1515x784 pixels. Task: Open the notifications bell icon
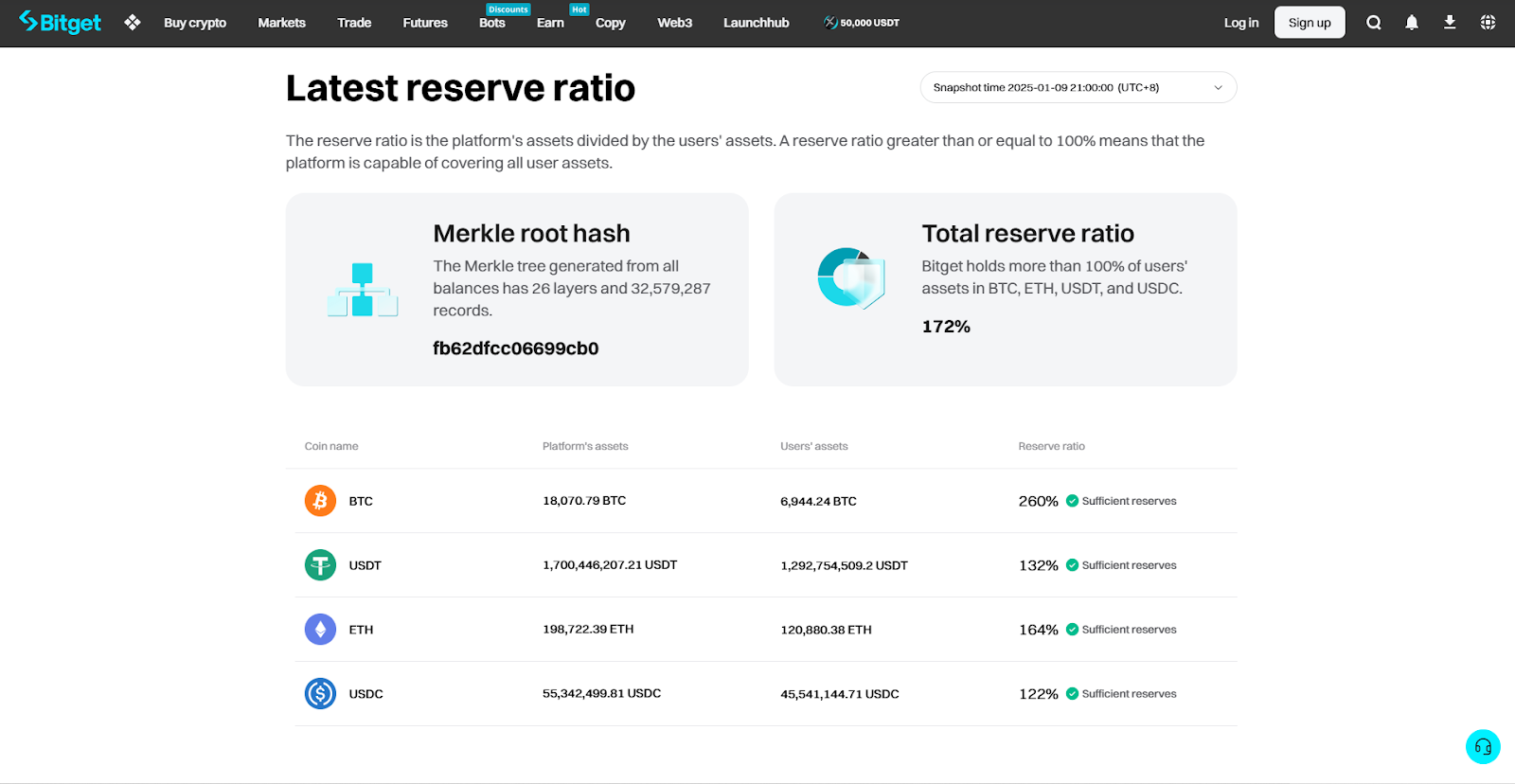click(1412, 23)
